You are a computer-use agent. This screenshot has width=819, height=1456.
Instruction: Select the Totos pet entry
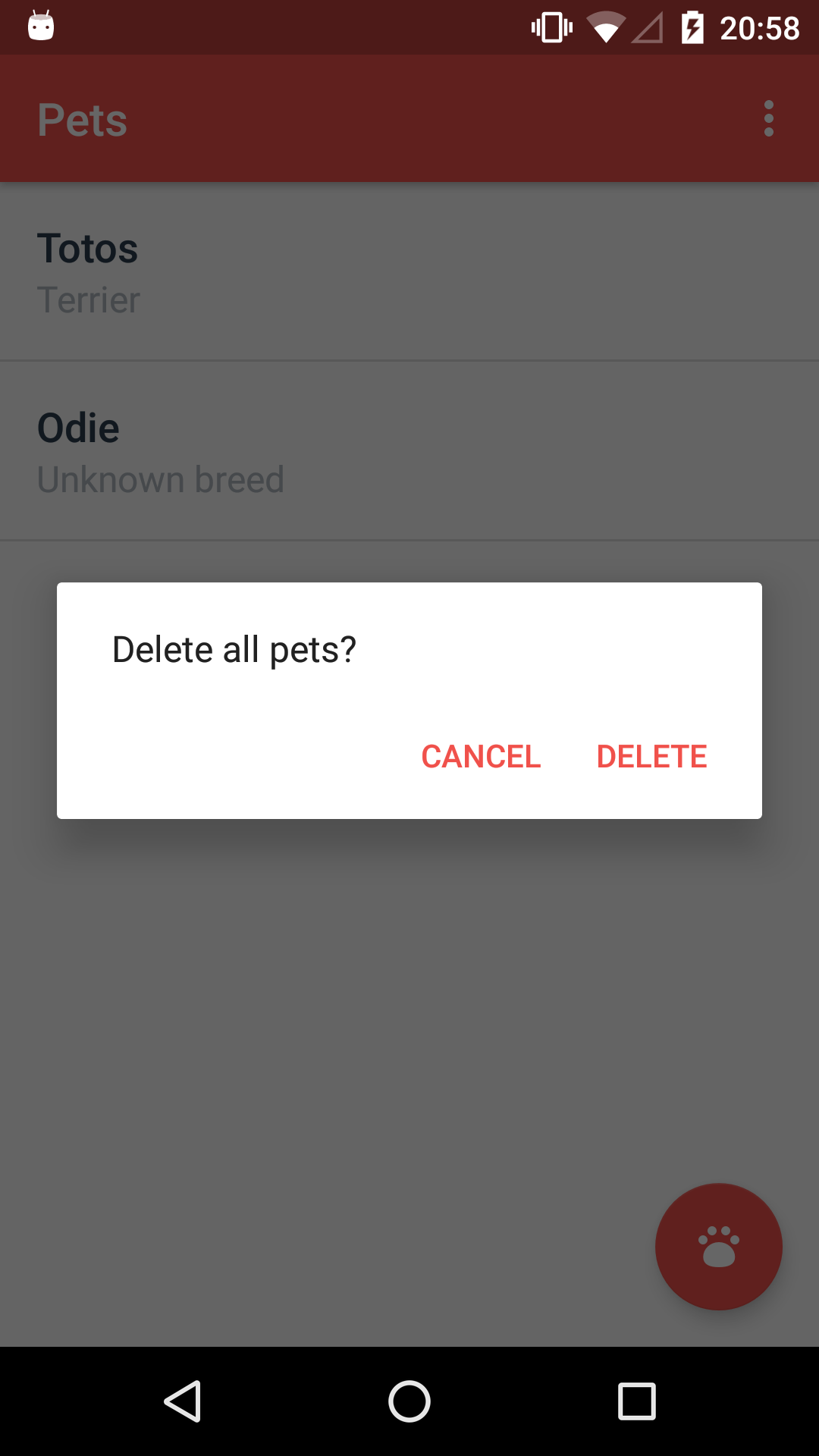tap(409, 271)
